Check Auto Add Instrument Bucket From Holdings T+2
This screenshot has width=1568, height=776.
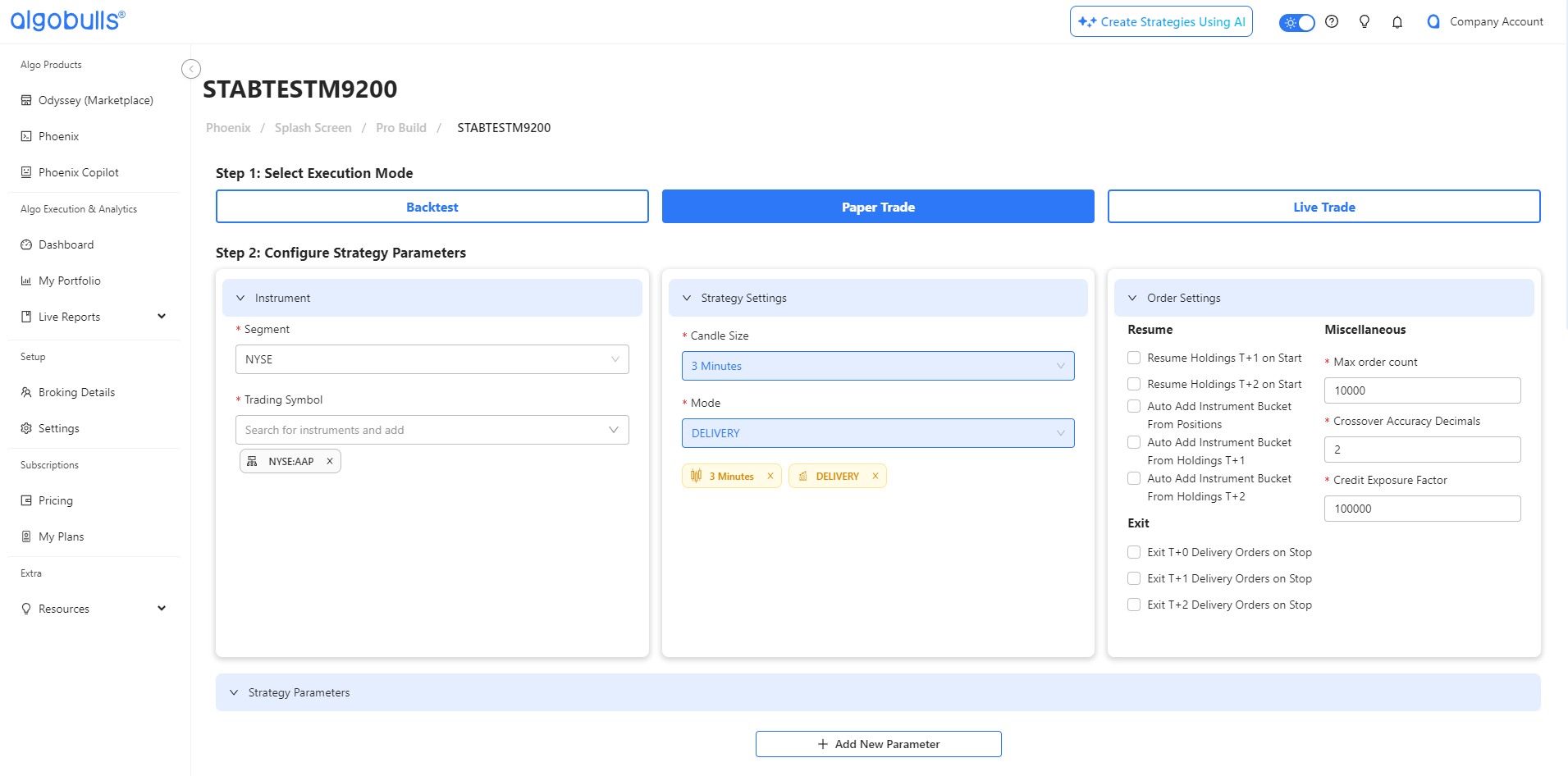(x=1134, y=478)
